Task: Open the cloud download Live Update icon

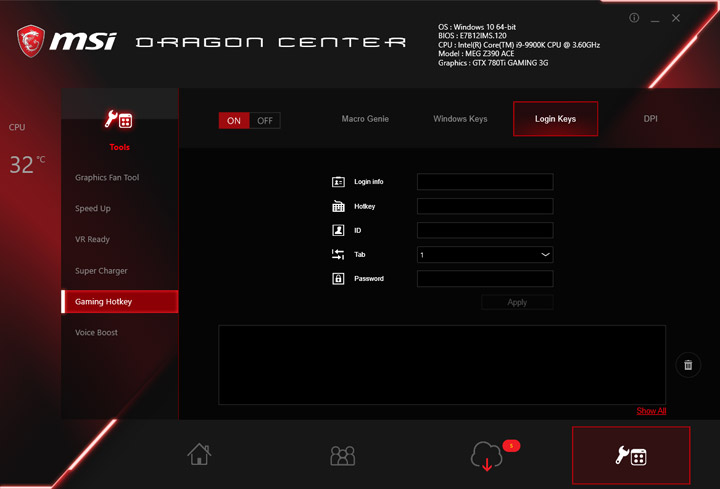Action: click(x=487, y=456)
